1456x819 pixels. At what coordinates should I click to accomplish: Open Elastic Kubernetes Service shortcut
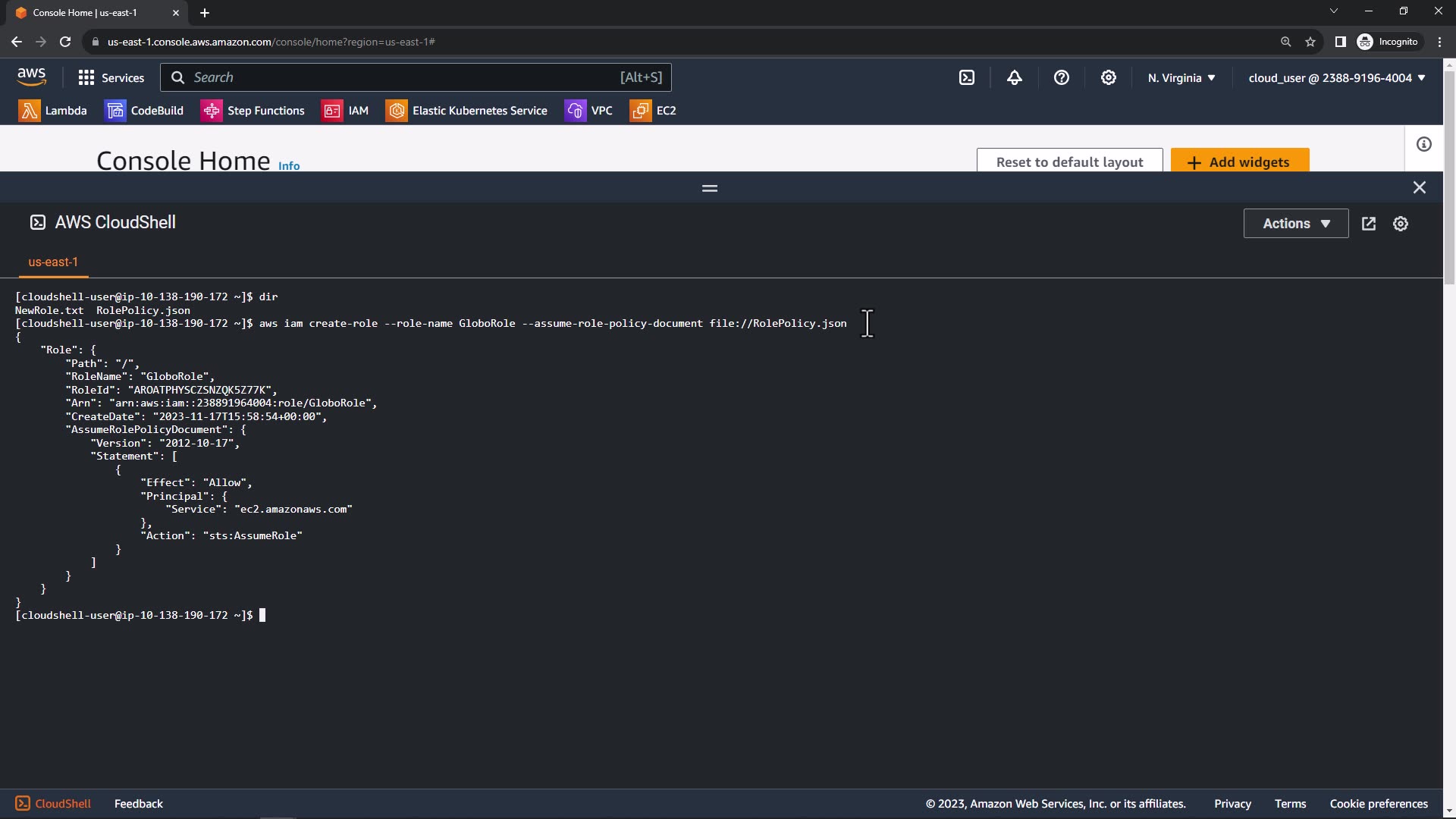466,111
